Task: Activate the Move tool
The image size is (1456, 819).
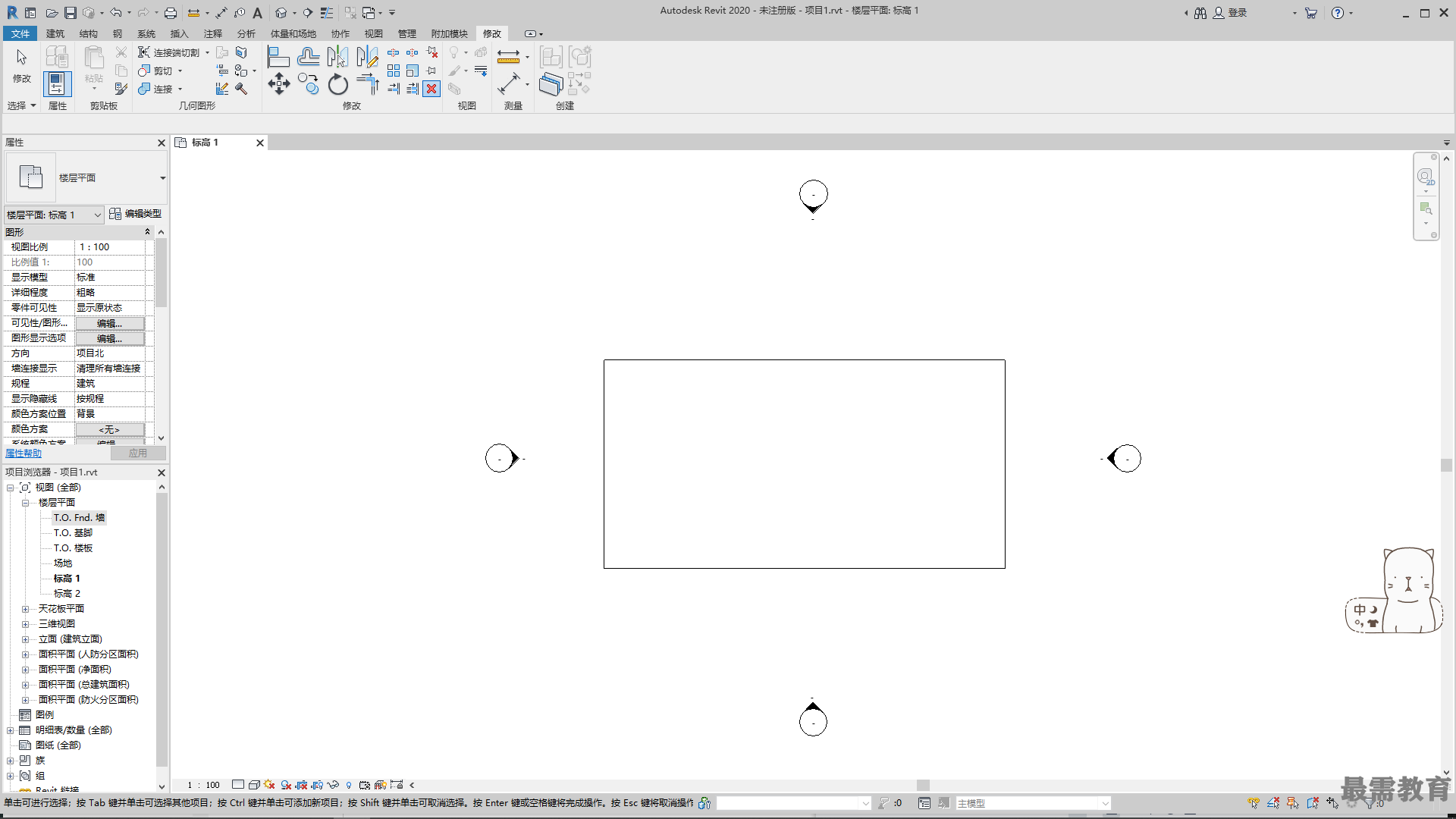Action: coord(278,84)
